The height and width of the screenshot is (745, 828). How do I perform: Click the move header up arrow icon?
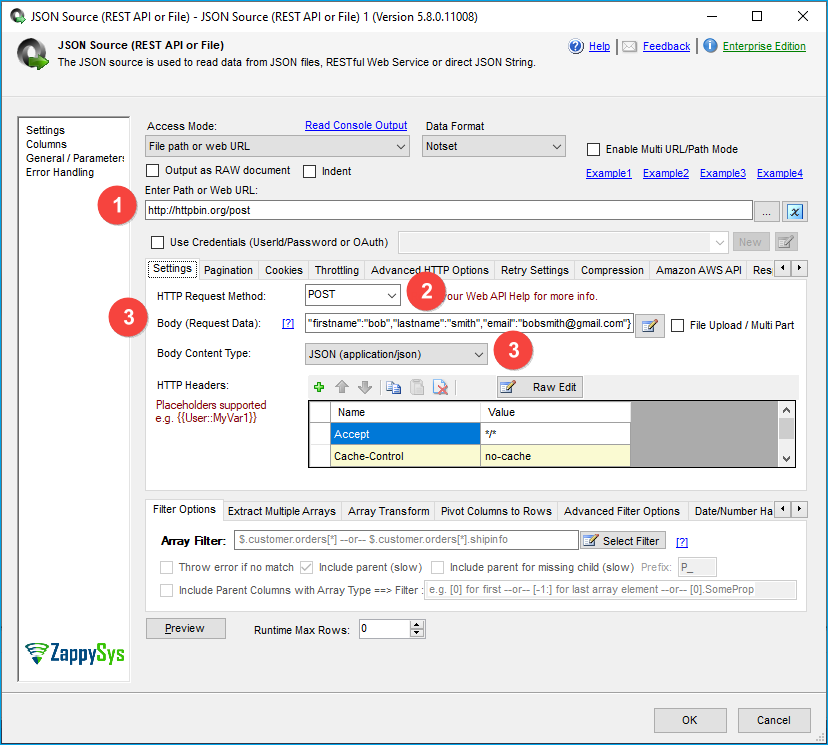tap(342, 387)
